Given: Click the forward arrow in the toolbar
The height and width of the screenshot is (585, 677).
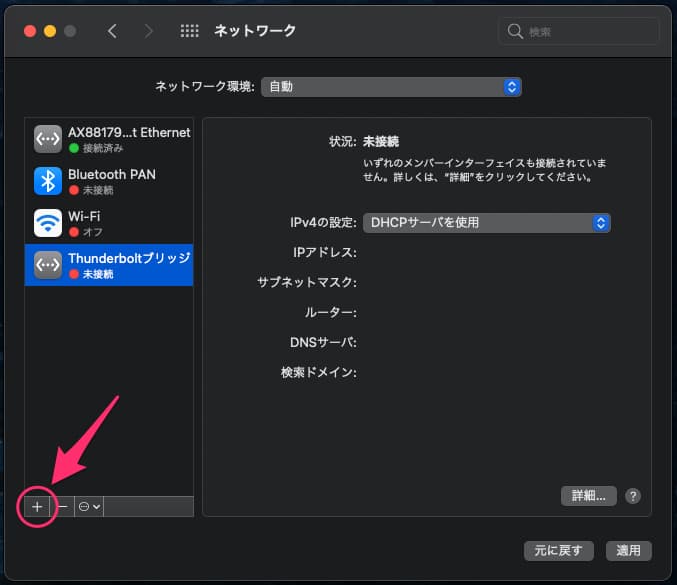Looking at the screenshot, I should pos(149,31).
